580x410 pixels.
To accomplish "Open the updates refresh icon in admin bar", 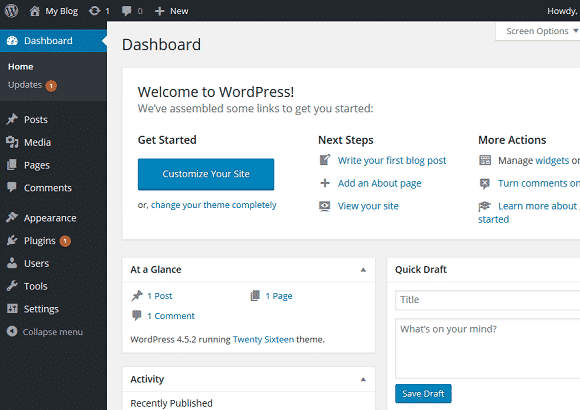I will [94, 11].
